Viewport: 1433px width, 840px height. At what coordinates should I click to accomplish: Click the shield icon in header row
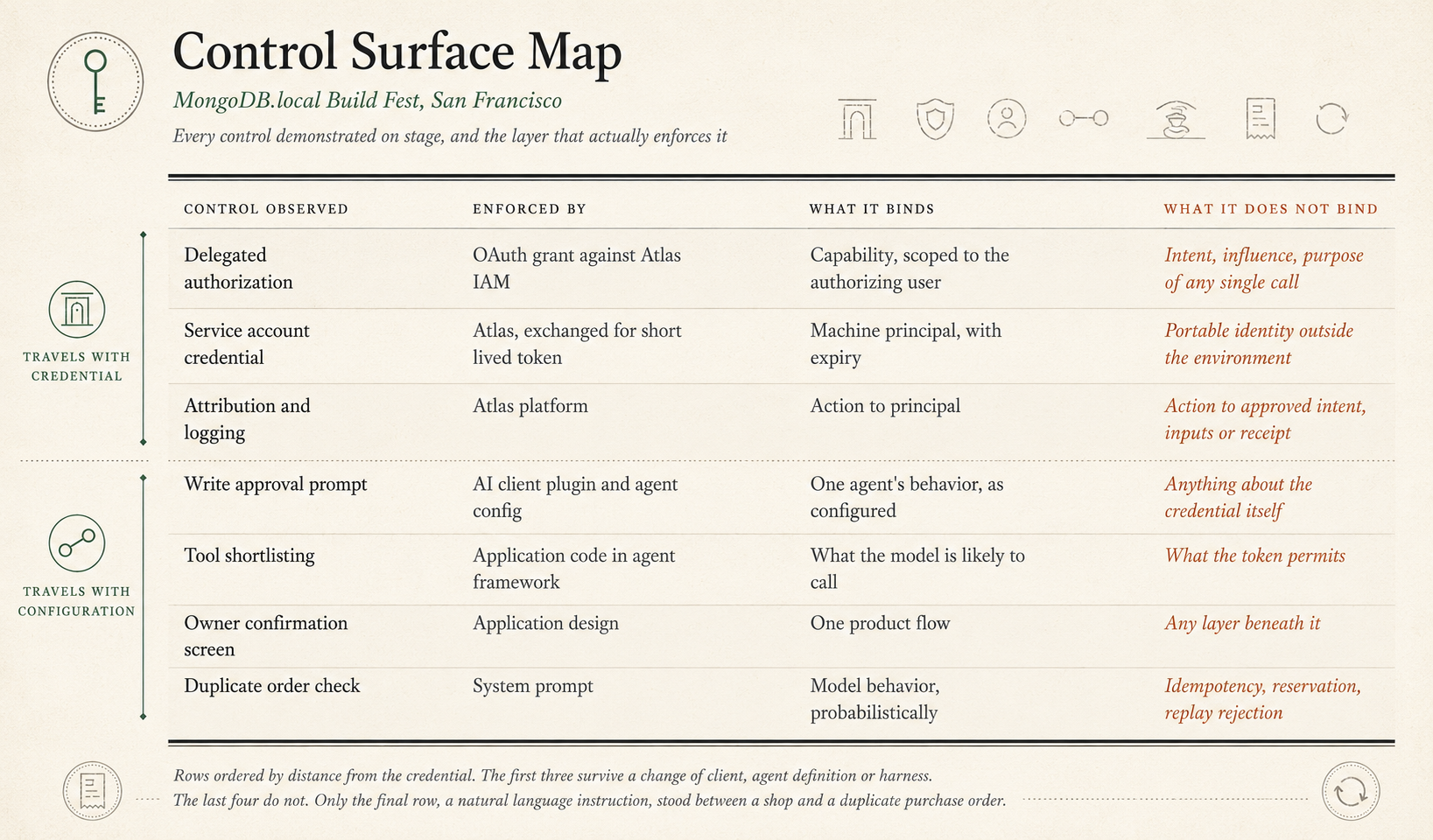coord(935,119)
